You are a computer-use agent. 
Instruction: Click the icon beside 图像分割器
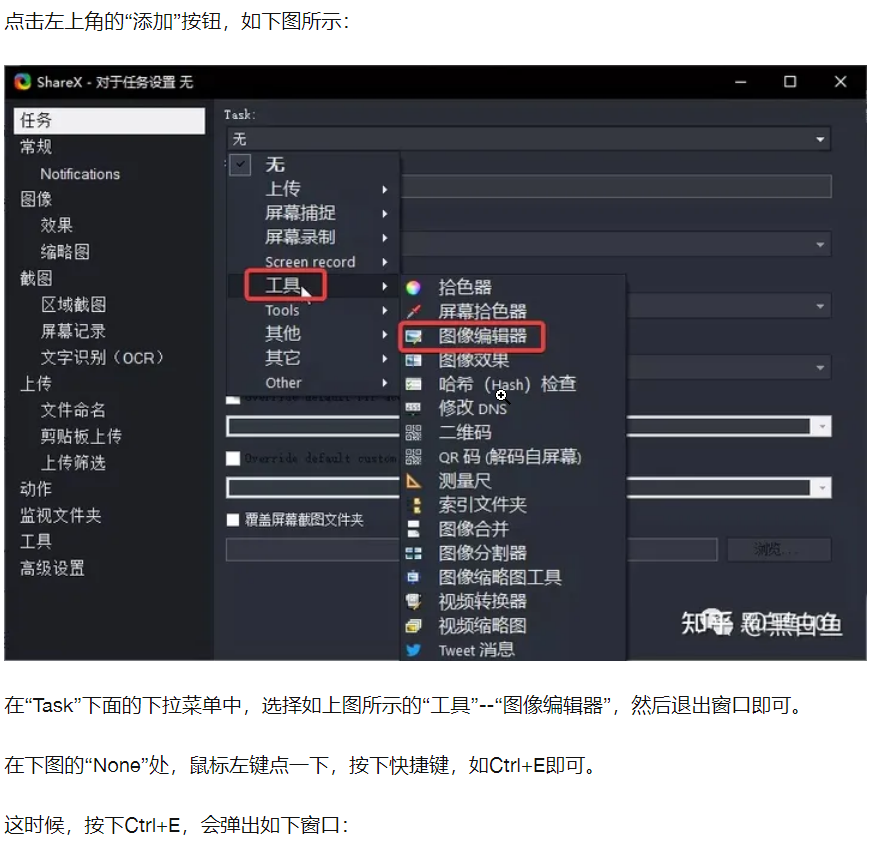413,553
